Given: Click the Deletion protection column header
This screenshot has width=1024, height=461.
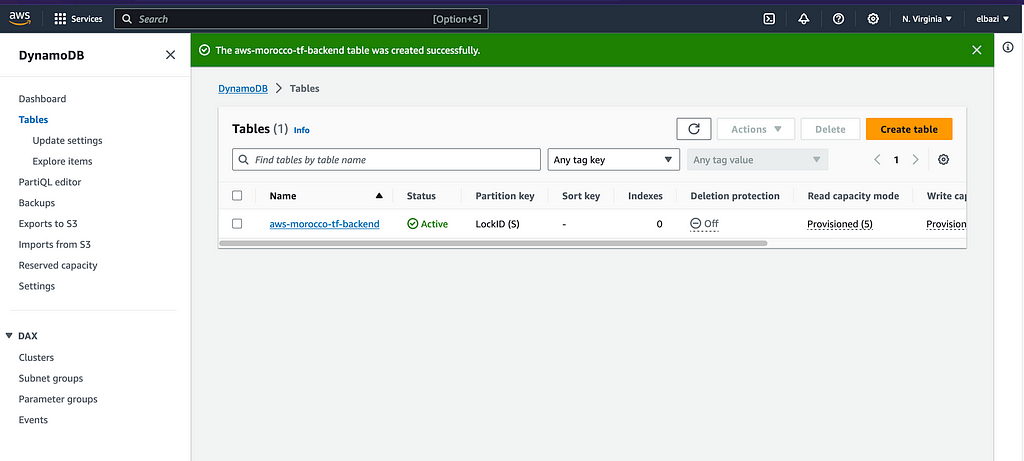Looking at the screenshot, I should [x=735, y=196].
